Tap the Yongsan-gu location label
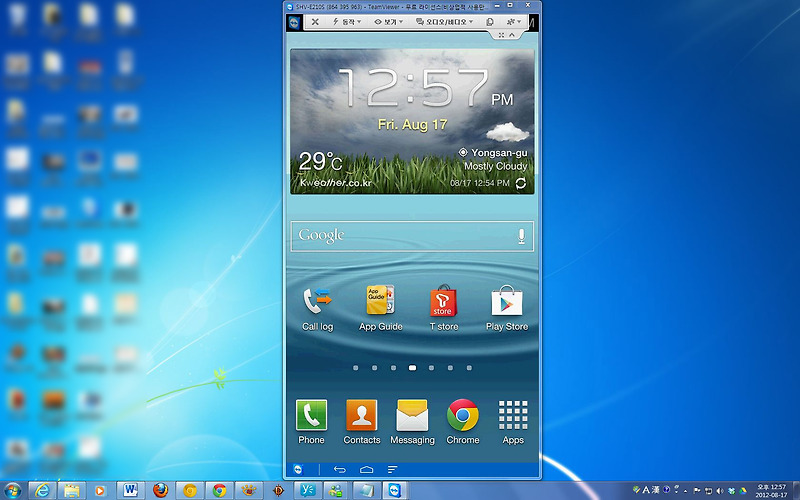The image size is (800, 500). point(499,153)
